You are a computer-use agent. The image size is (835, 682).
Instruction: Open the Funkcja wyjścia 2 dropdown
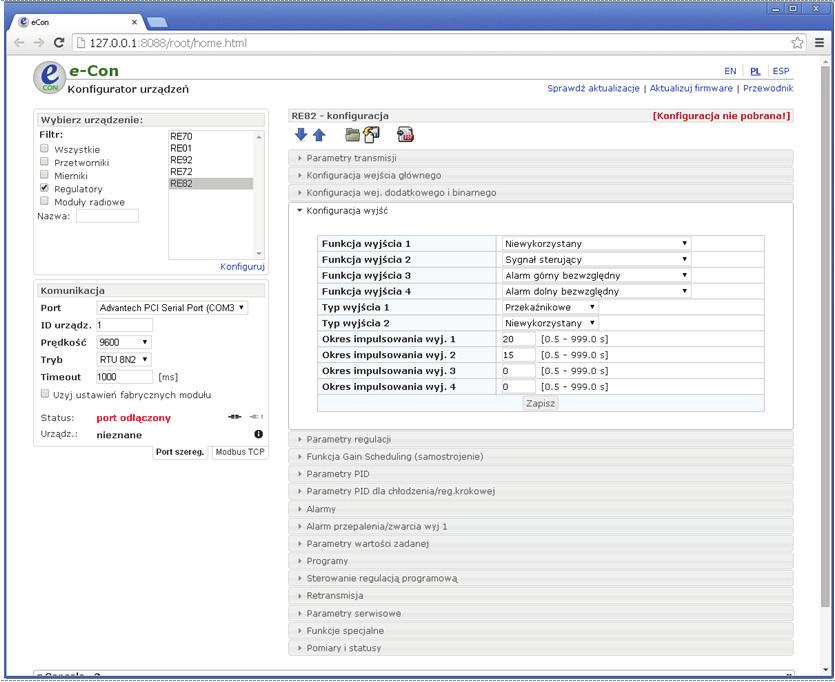pos(596,259)
